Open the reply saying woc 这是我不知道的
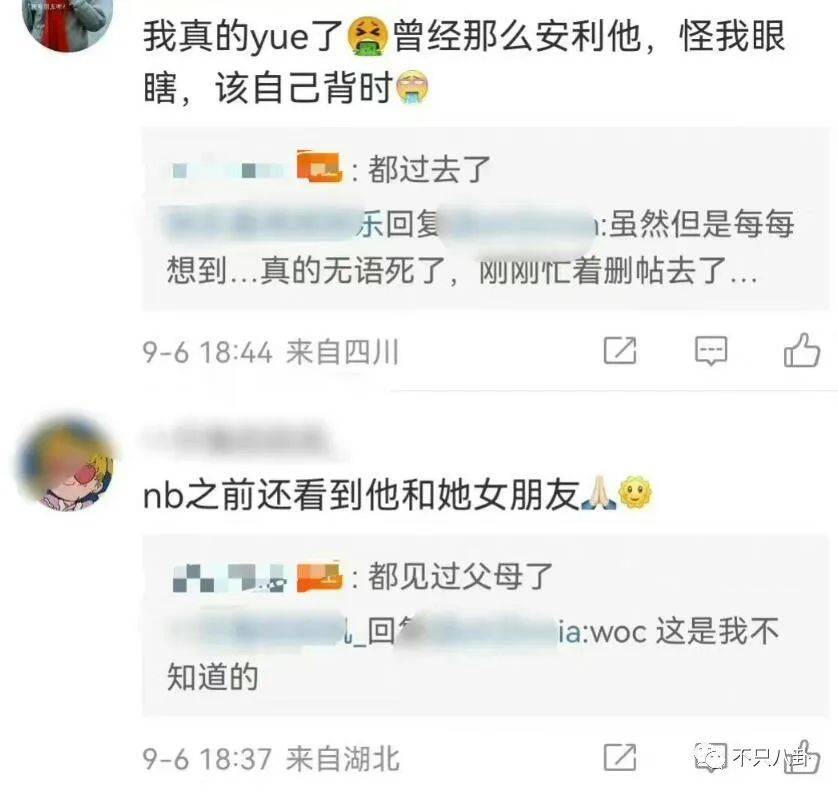 (473, 654)
